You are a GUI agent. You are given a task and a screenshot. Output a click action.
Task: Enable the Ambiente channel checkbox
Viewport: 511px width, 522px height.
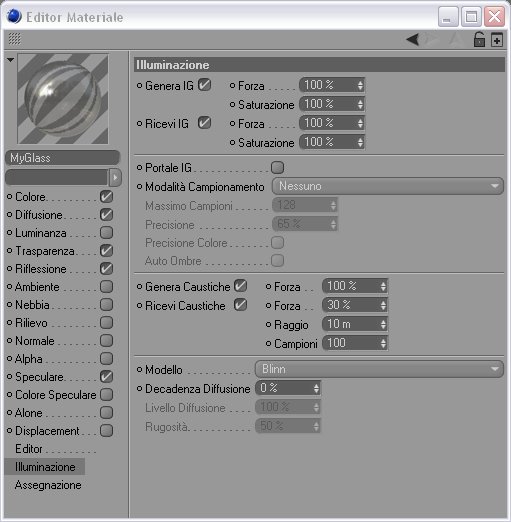click(106, 287)
